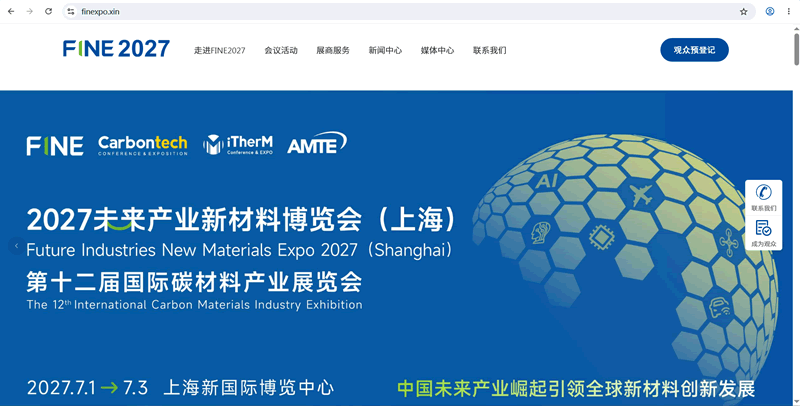Viewport: 800px width, 406px height.
Task: Click the 12th International Carbon Materials text
Action: pyautogui.click(x=194, y=305)
